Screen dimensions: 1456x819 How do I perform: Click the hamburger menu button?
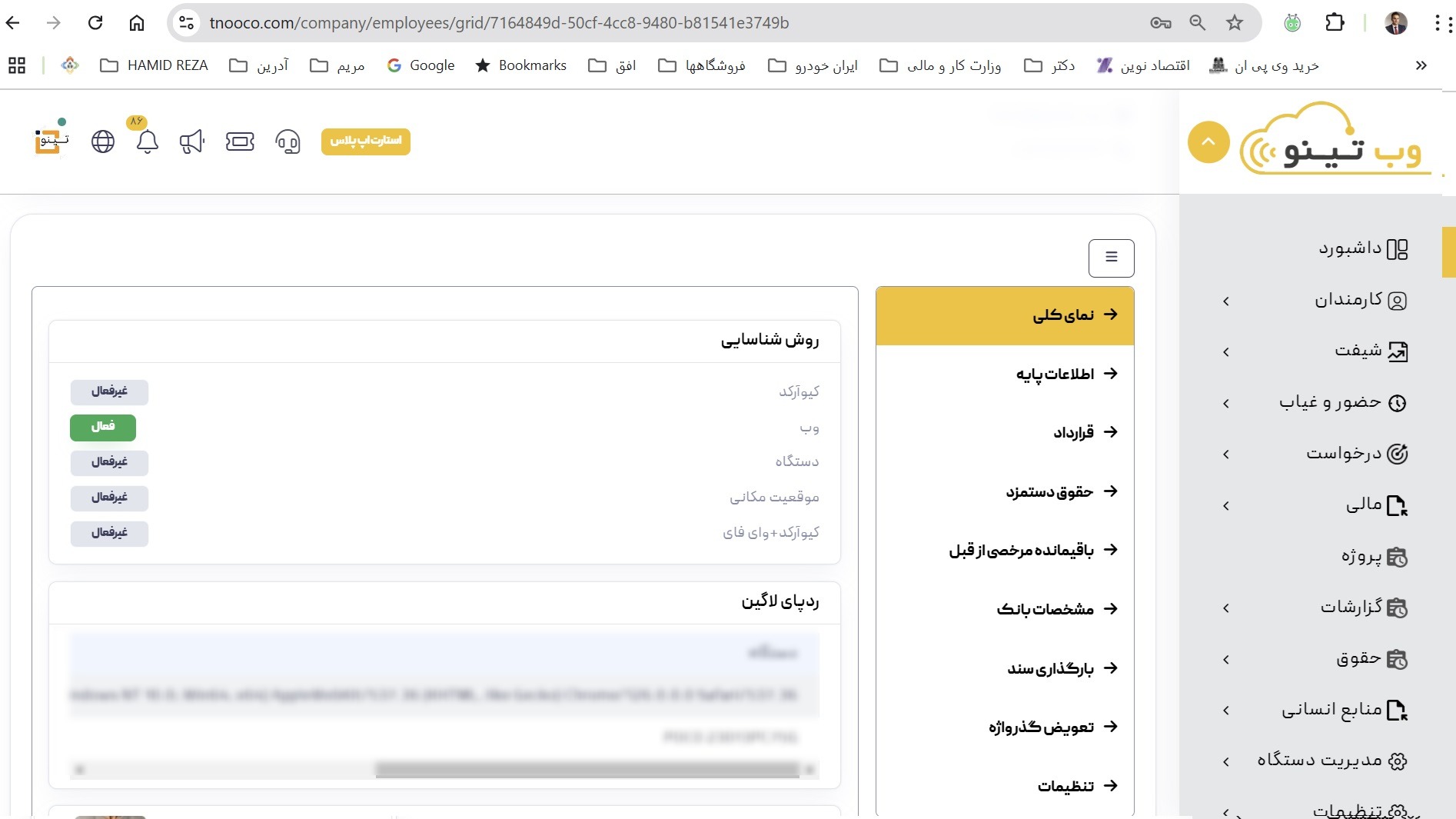coord(1111,258)
